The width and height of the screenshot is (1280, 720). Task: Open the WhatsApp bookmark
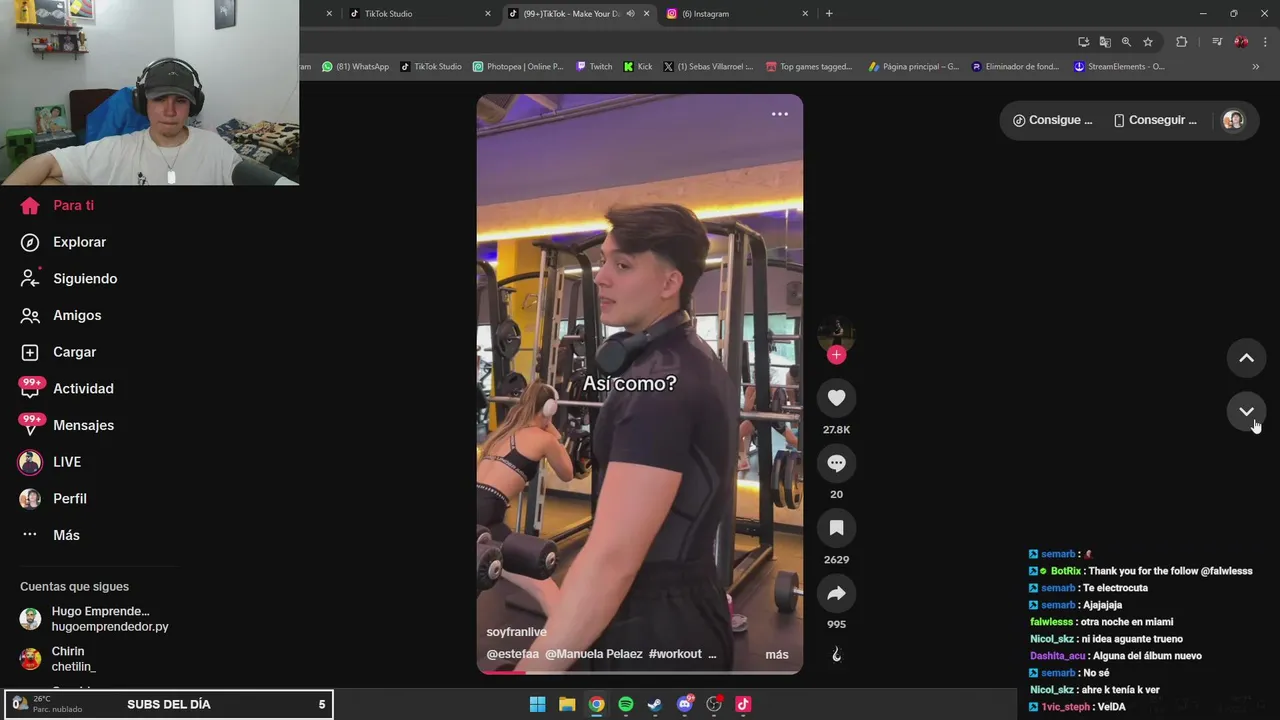tap(355, 67)
